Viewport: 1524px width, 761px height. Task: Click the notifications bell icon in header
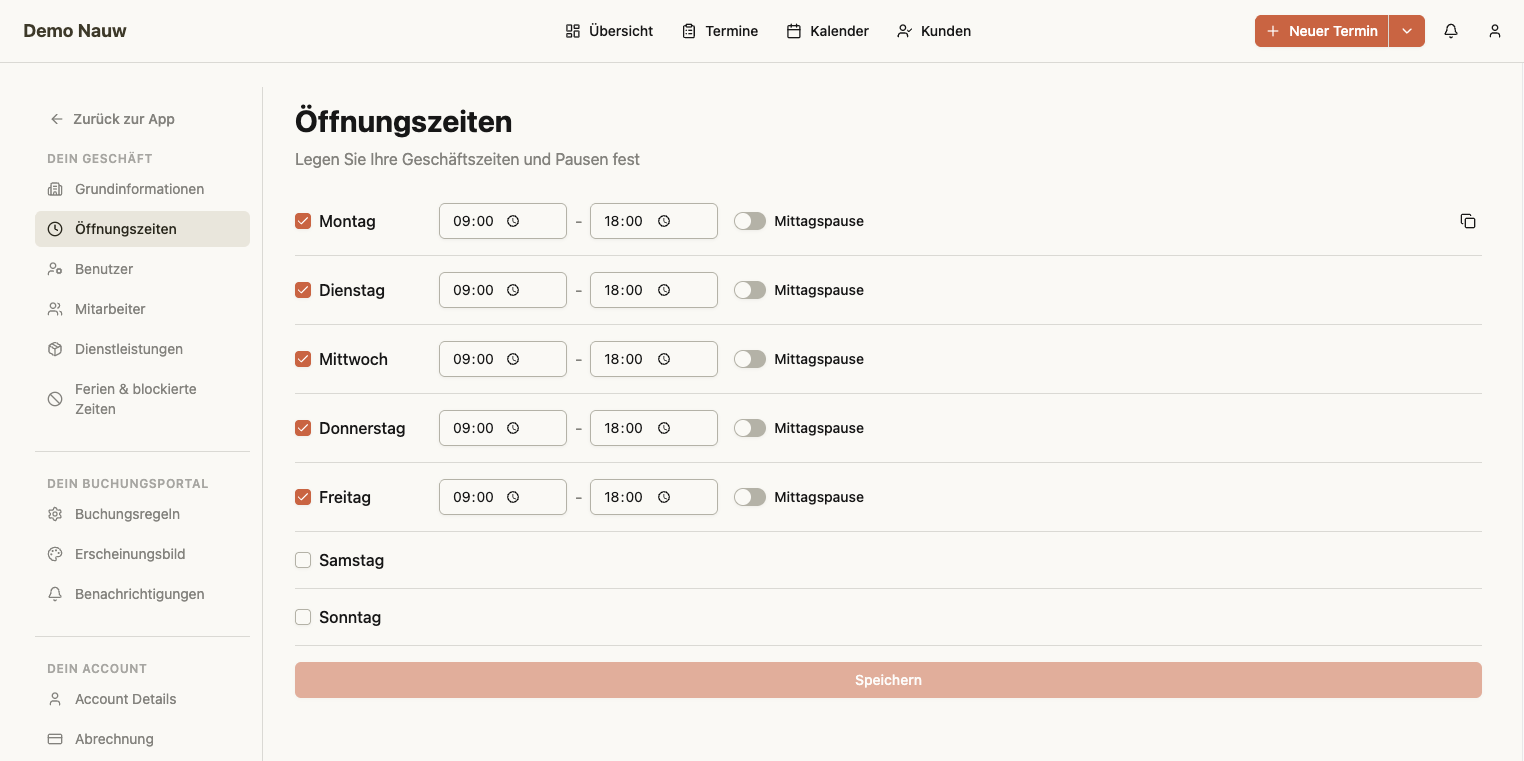[1451, 31]
